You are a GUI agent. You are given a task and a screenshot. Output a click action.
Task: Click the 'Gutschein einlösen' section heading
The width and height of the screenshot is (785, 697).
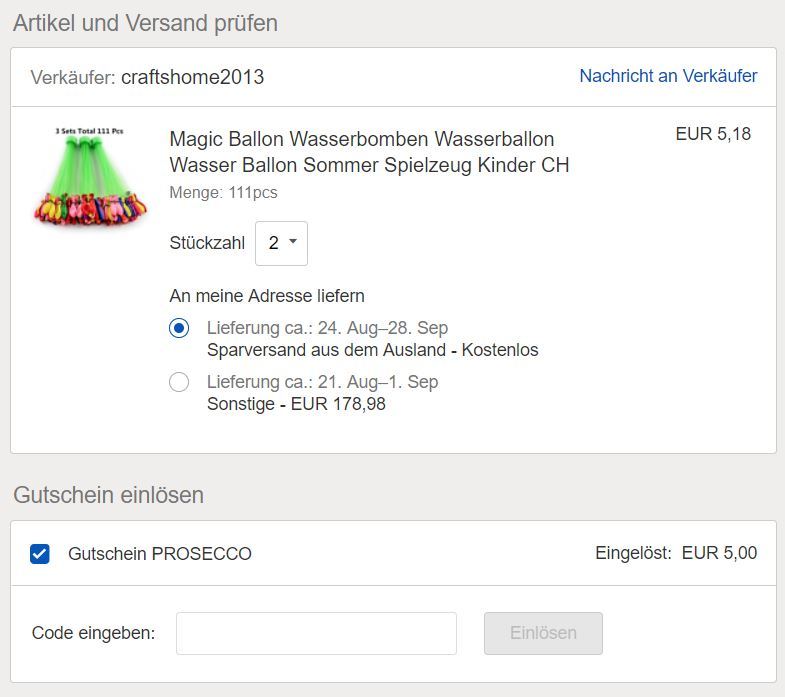(x=108, y=495)
